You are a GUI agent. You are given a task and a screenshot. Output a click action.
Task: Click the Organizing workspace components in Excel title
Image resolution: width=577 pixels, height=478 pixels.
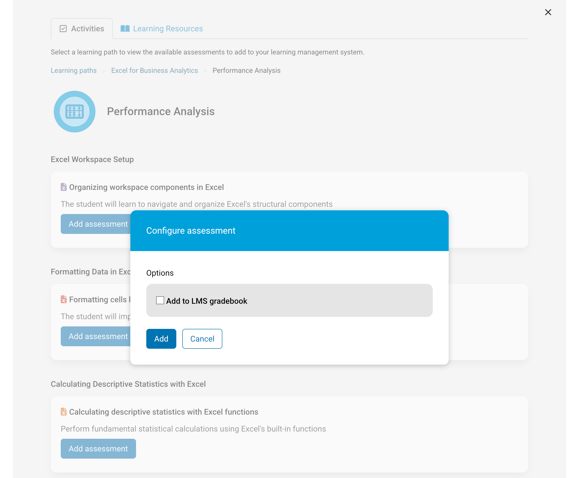point(146,187)
